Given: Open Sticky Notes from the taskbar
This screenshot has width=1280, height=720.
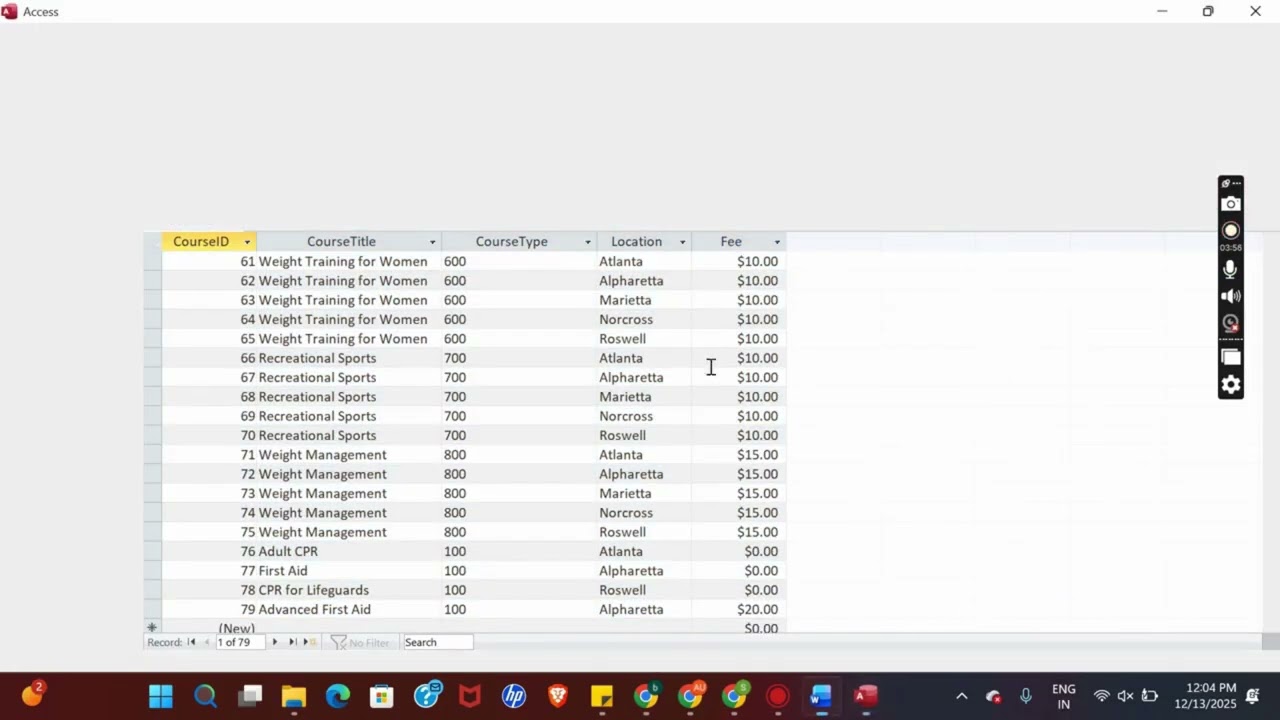Looking at the screenshot, I should tap(602, 696).
